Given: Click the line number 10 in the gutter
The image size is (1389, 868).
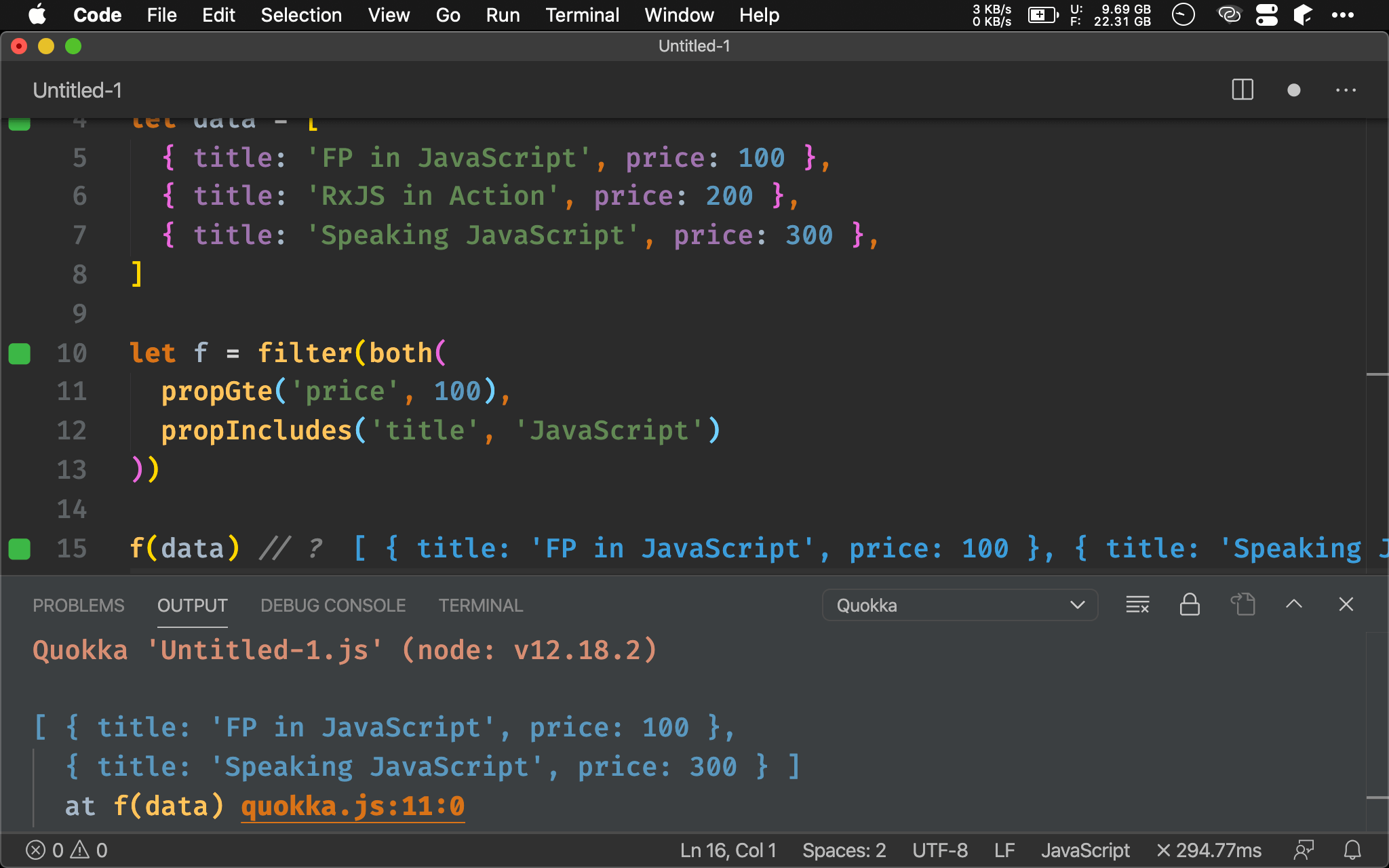Looking at the screenshot, I should coord(72,353).
